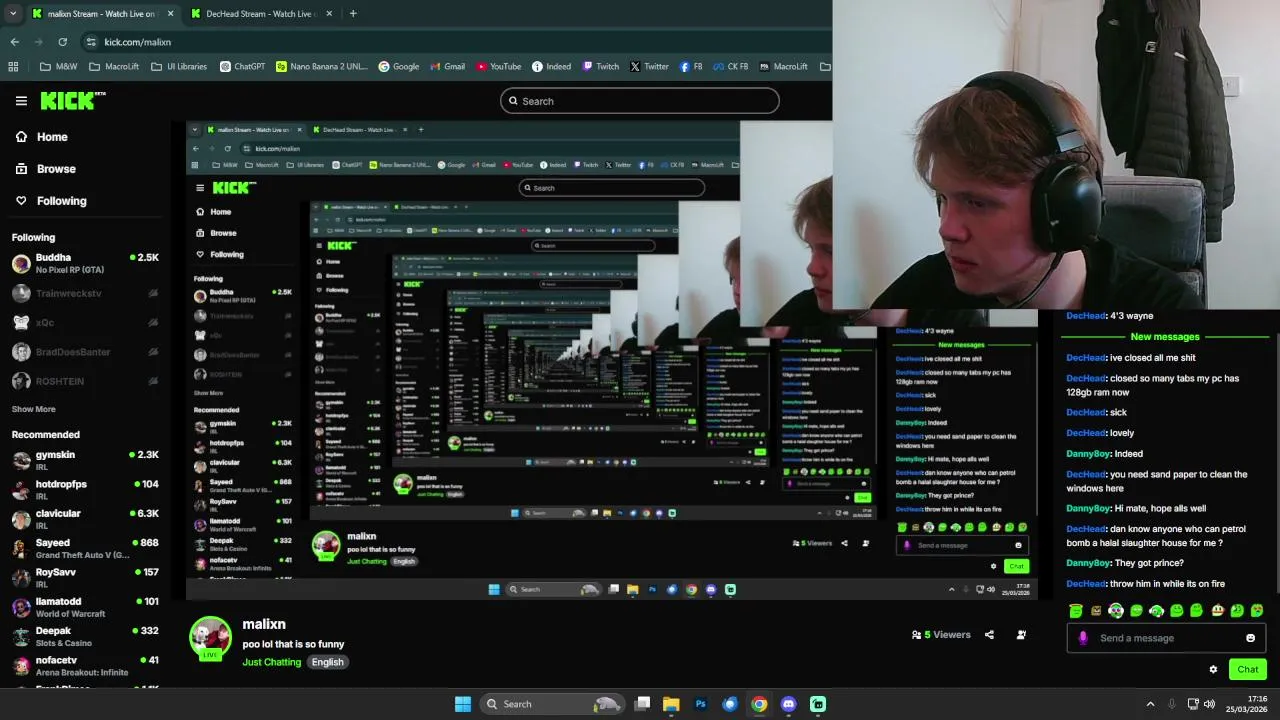1280x720 pixels.
Task: Open ROSHTEIN channel
Action: (x=85, y=381)
